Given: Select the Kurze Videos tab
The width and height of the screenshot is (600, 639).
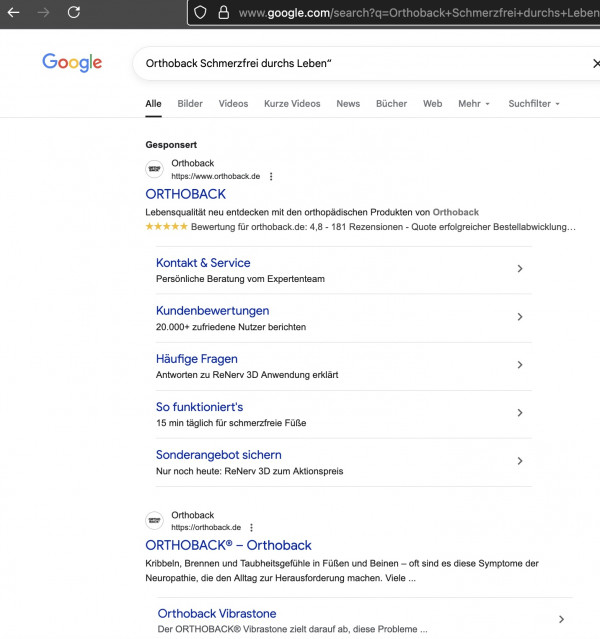Looking at the screenshot, I should pos(292,104).
